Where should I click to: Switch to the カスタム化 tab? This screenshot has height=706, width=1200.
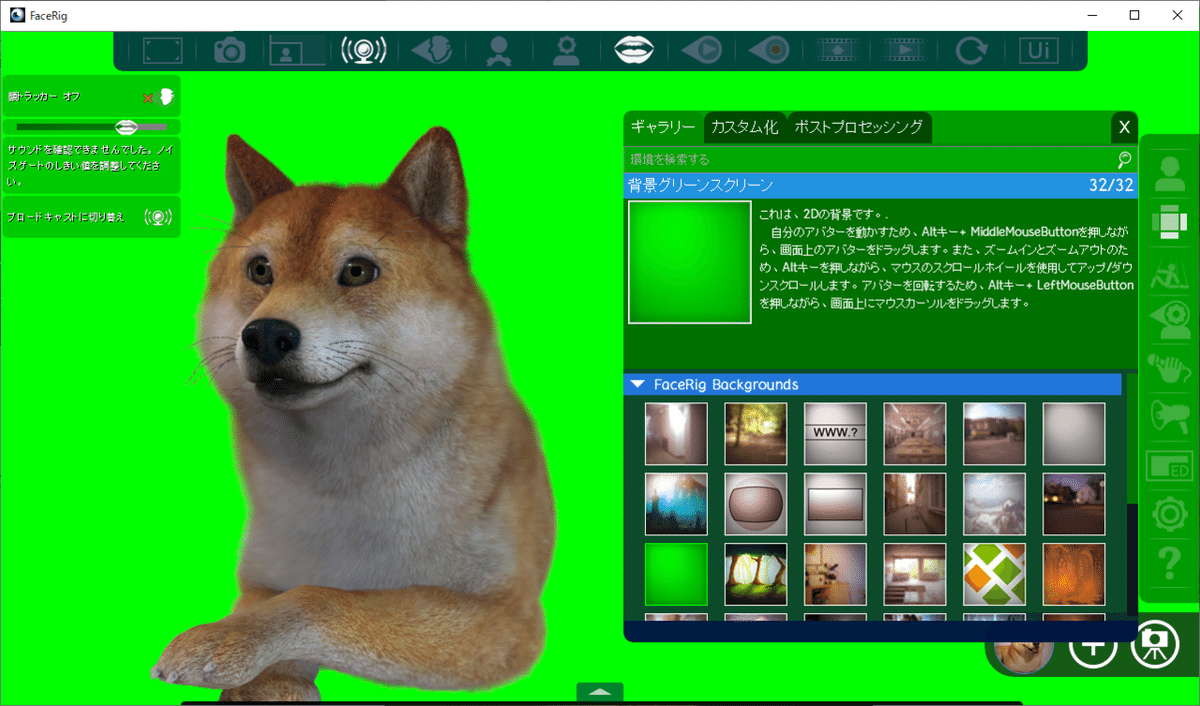743,127
